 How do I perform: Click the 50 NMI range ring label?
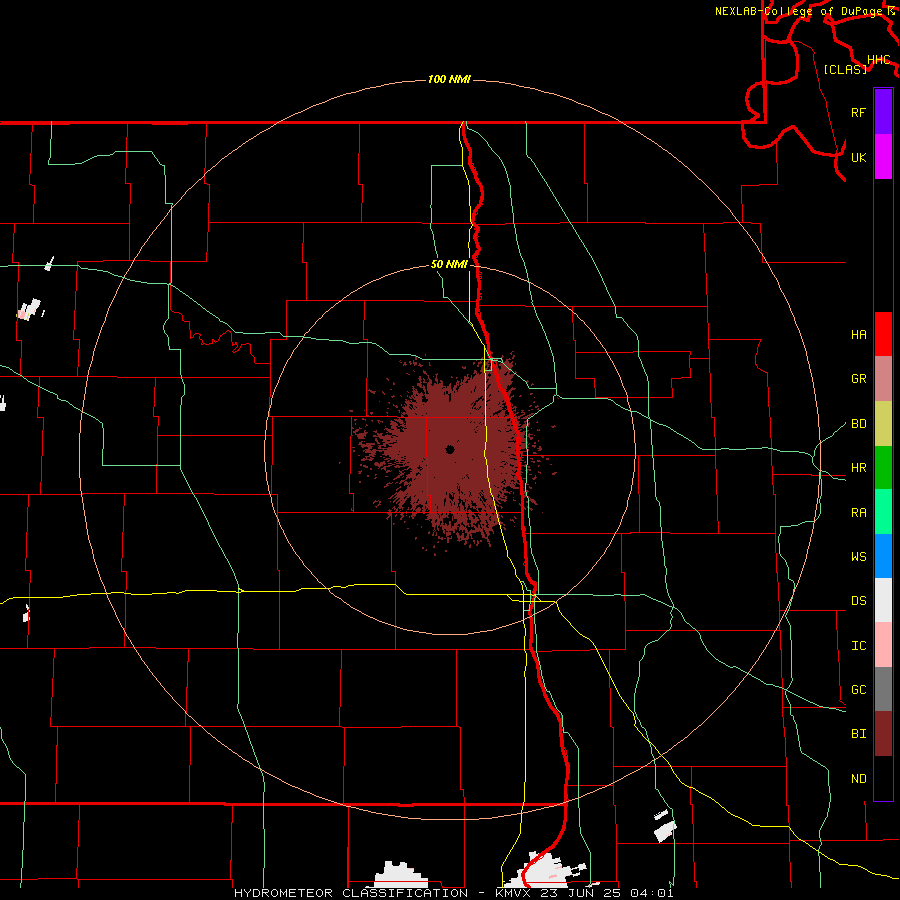[x=449, y=264]
